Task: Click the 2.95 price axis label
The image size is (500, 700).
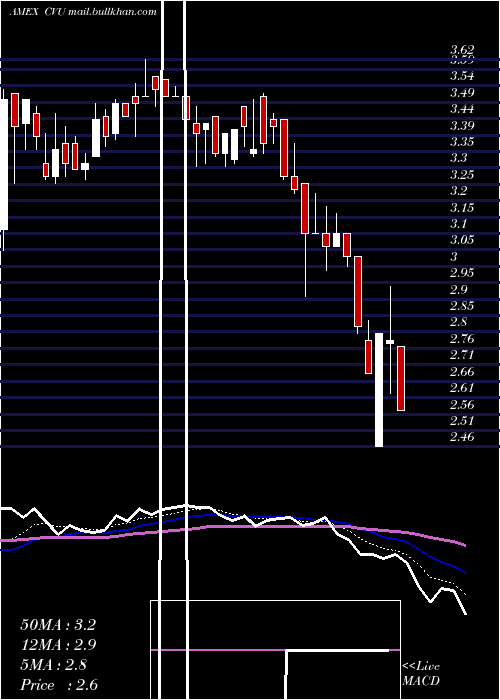Action: (x=462, y=273)
